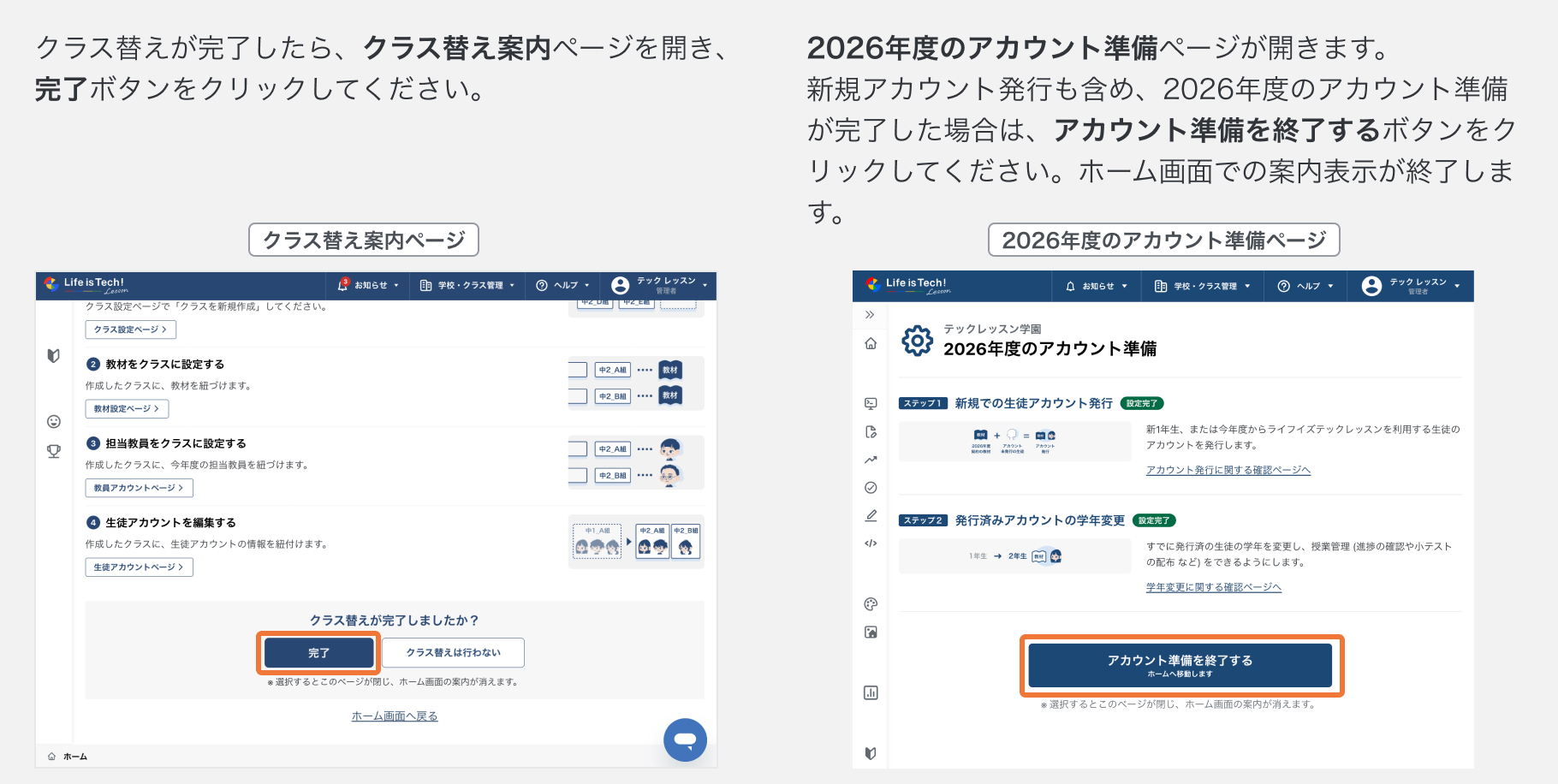Select the smiley face sidebar icon
The height and width of the screenshot is (784, 1558).
click(x=54, y=421)
